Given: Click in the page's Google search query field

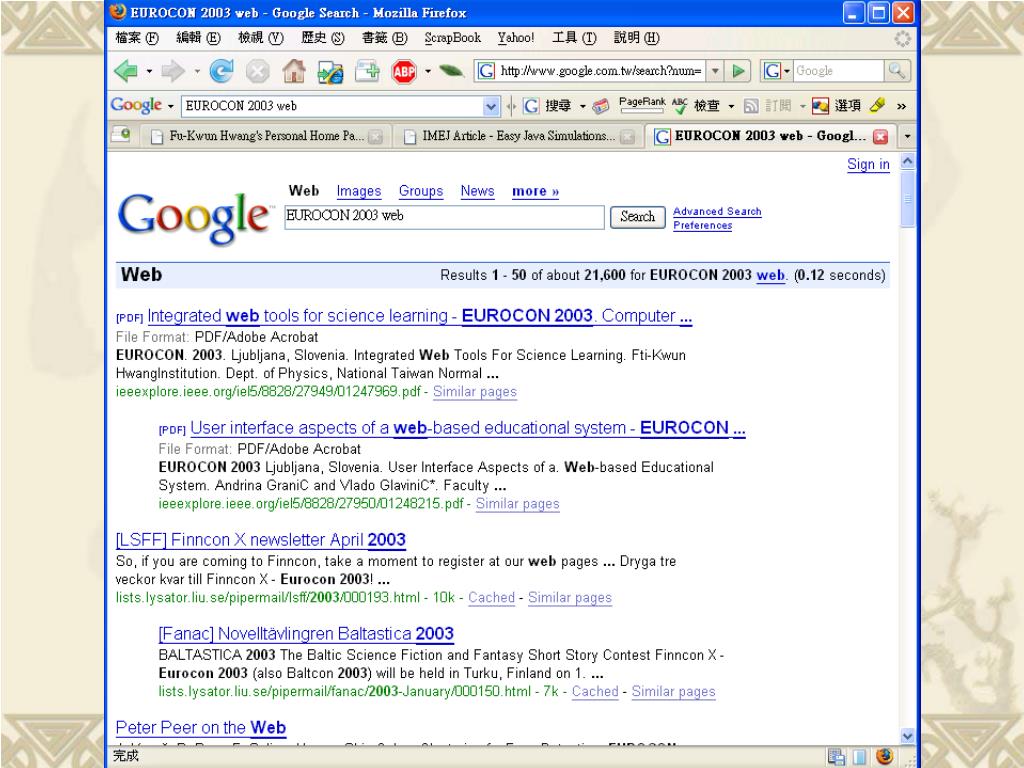Looking at the screenshot, I should pos(444,217).
